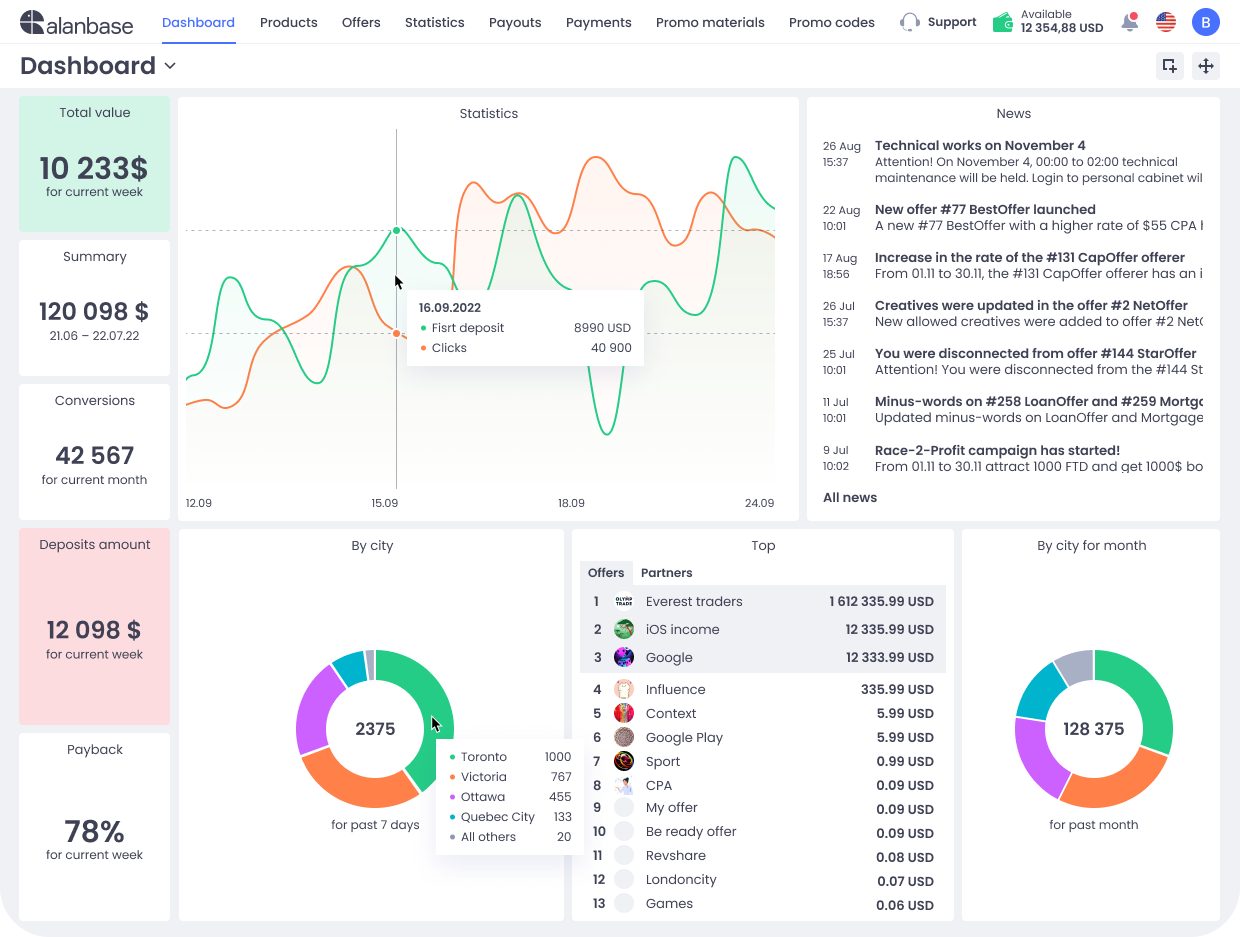Image resolution: width=1240 pixels, height=937 pixels.
Task: Expand the Dashboard title dropdown chevron
Action: [x=170, y=66]
